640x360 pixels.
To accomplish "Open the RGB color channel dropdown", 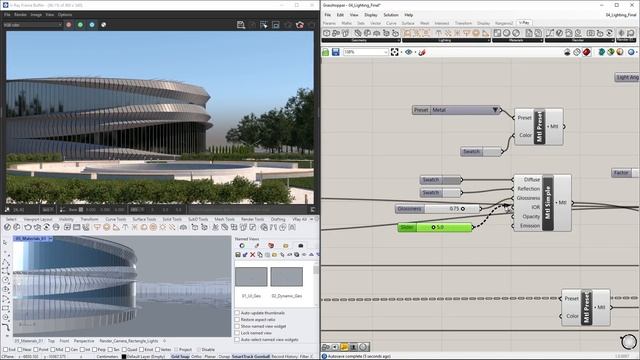I will (x=33, y=25).
